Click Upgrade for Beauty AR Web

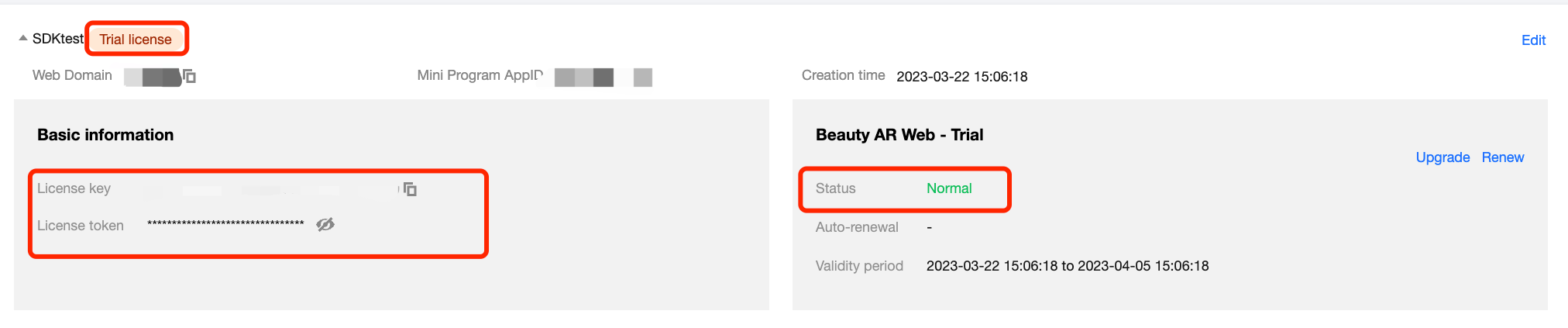1442,157
